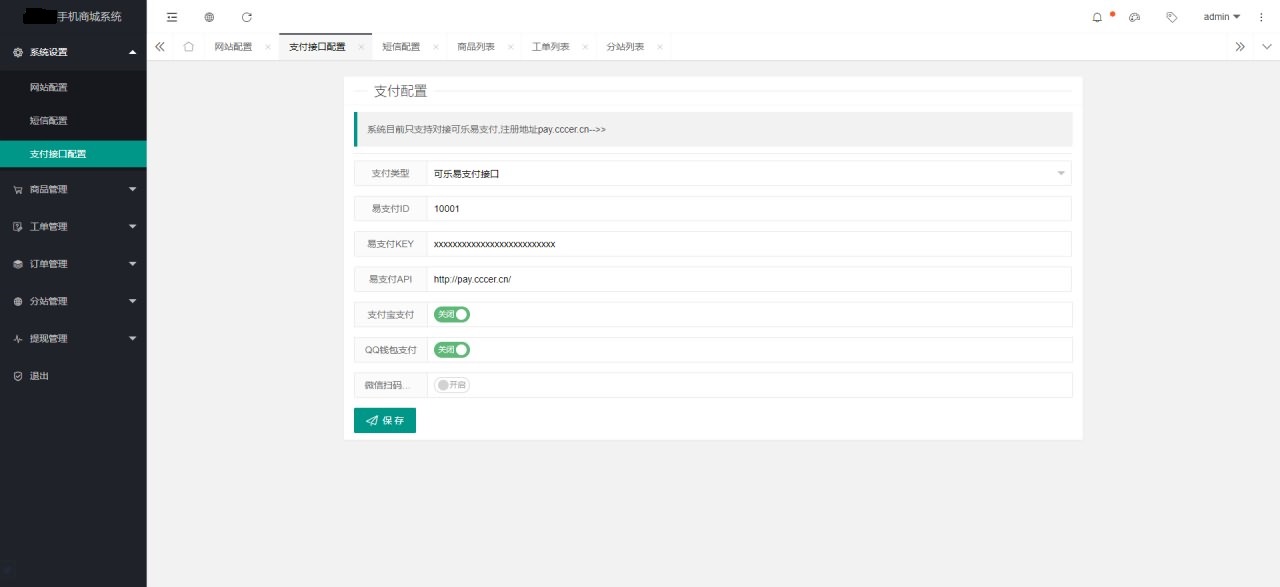Image resolution: width=1280 pixels, height=587 pixels.
Task: Open the 支付类型 dropdown
Action: (x=749, y=173)
